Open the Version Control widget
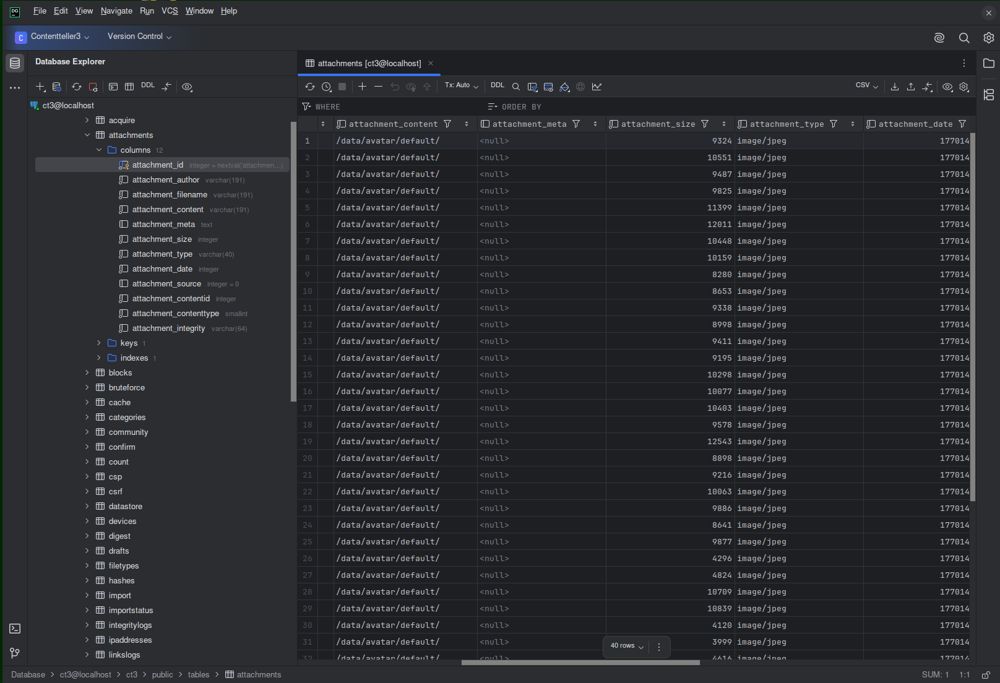Viewport: 1000px width, 683px height. pyautogui.click(x=139, y=36)
